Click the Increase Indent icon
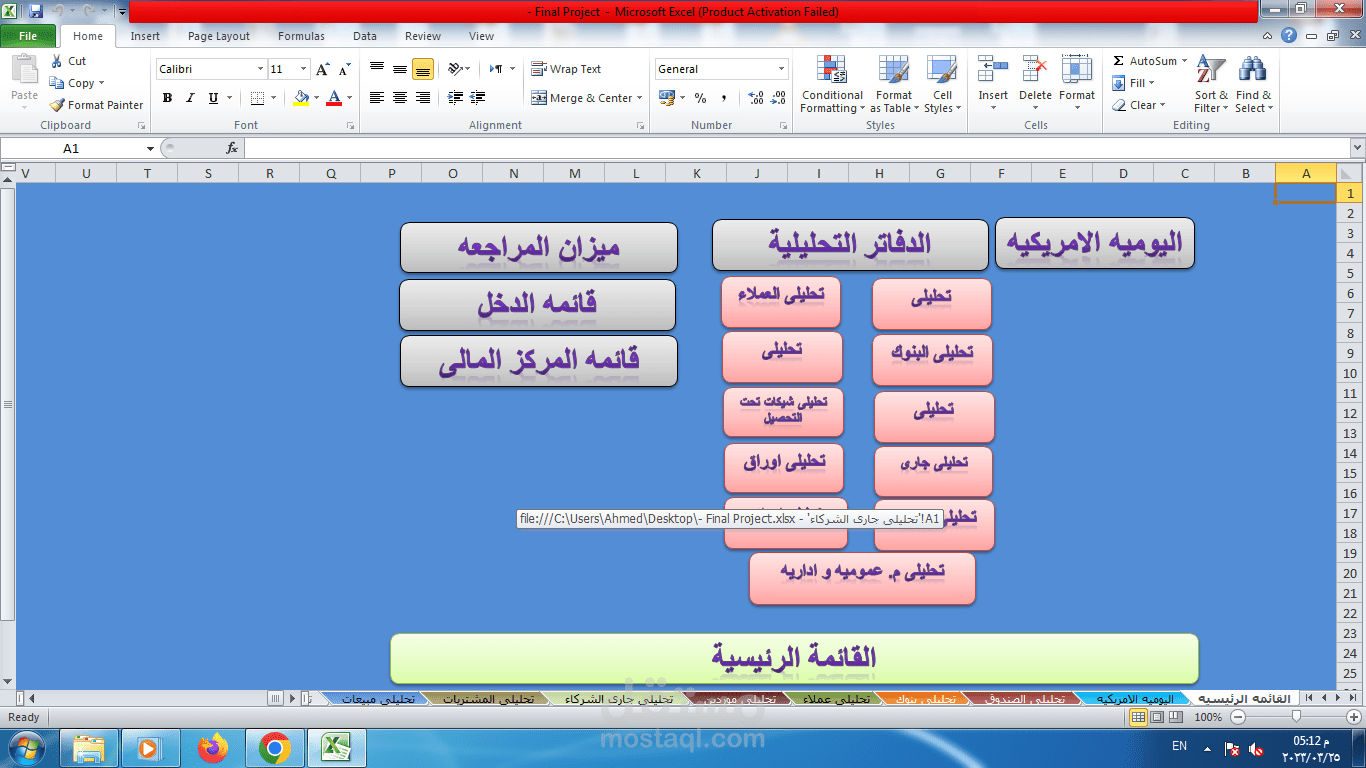This screenshot has width=1366, height=768. (x=478, y=98)
